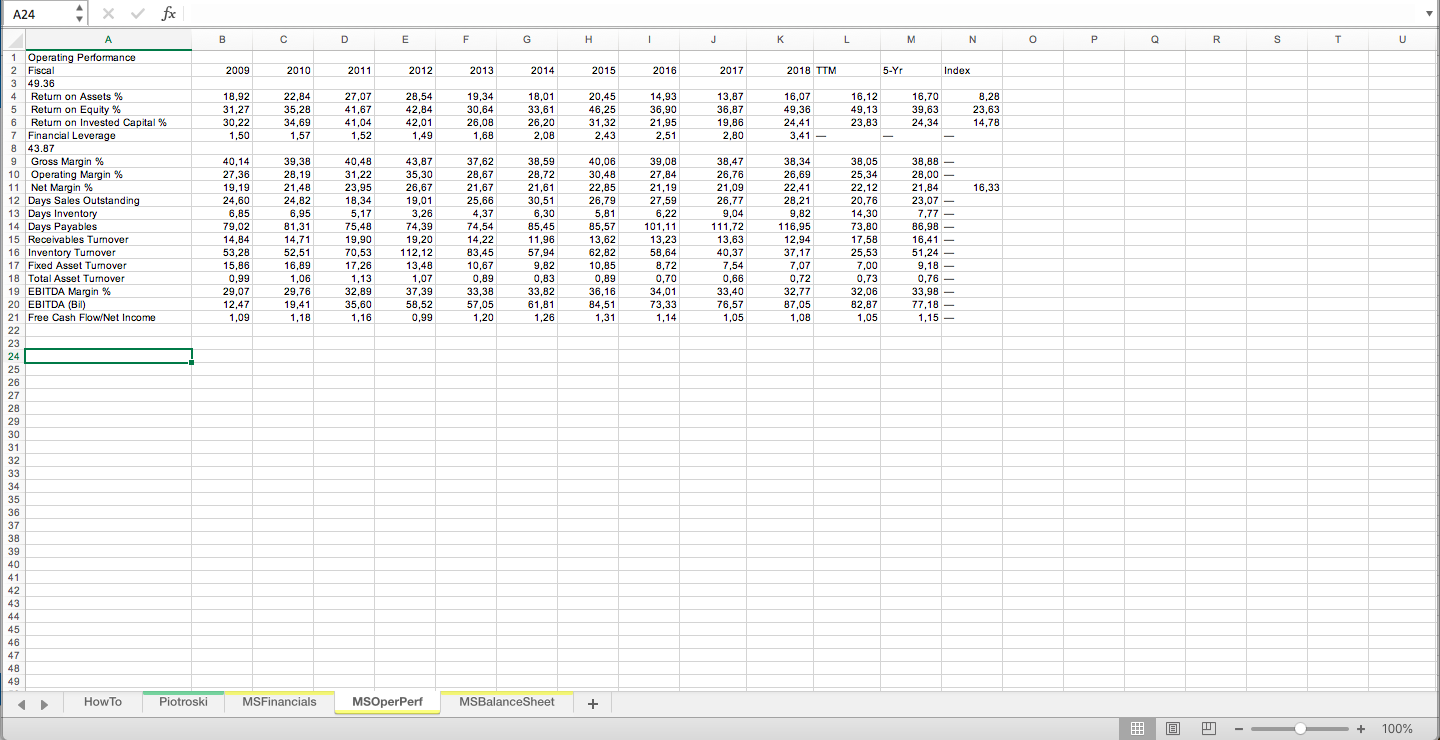The width and height of the screenshot is (1440, 740).
Task: Open the Name Box stepper arrows
Action: (x=79, y=14)
